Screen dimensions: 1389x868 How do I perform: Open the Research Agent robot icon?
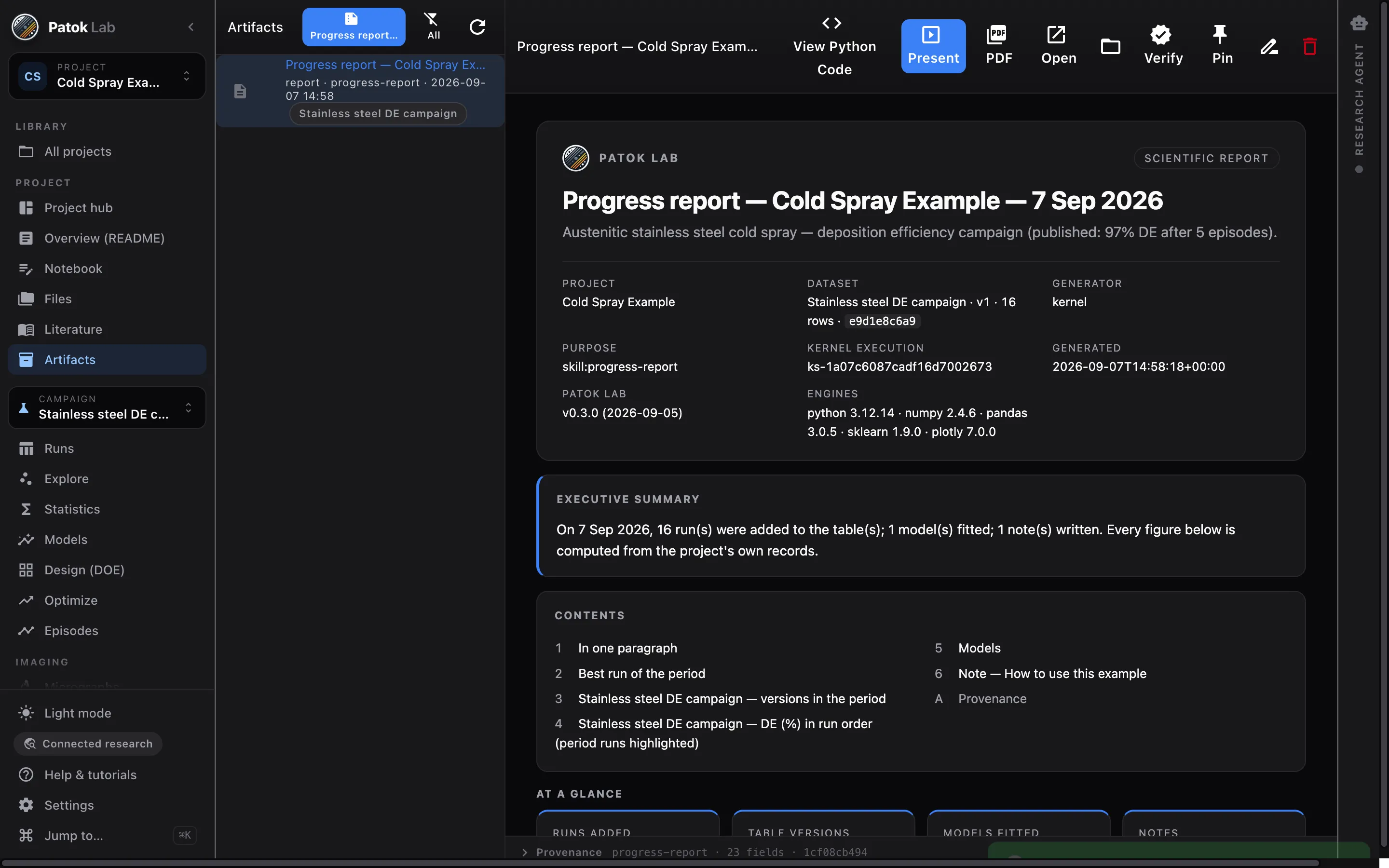pos(1359,23)
